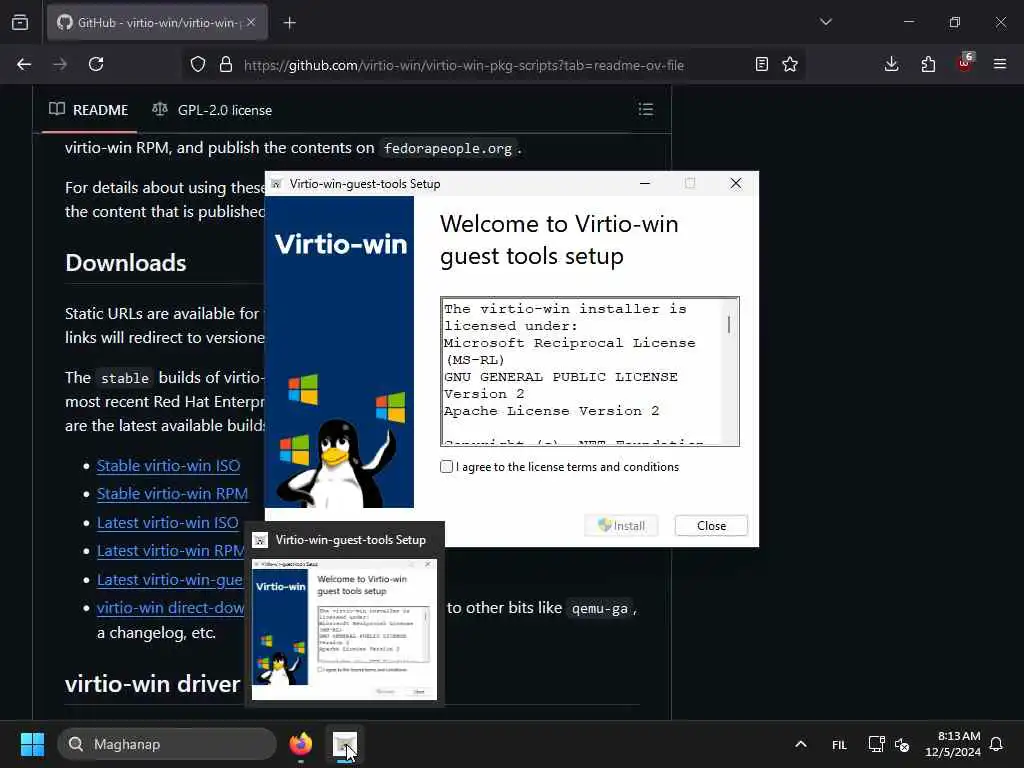Screen dimensions: 1024x768
Task: Go forward in Firefox
Action: tap(60, 64)
